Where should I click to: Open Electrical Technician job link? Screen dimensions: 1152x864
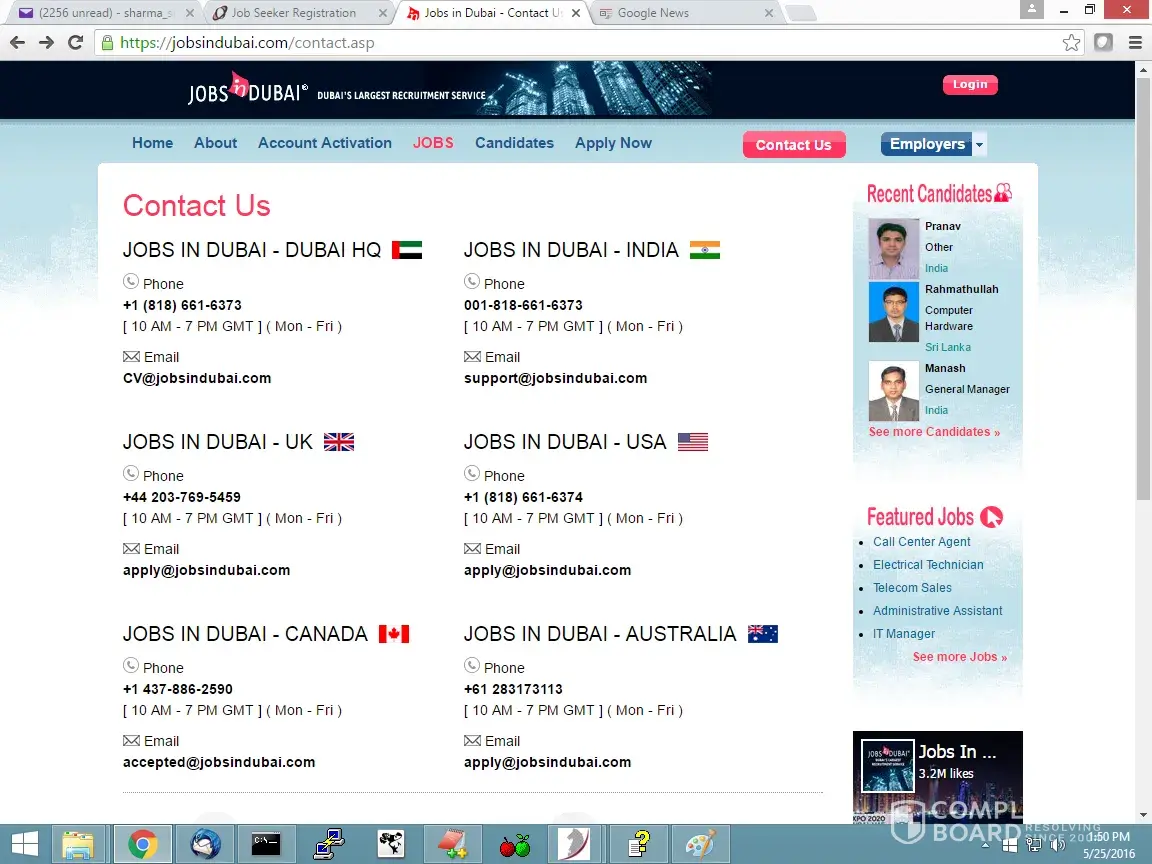(928, 564)
